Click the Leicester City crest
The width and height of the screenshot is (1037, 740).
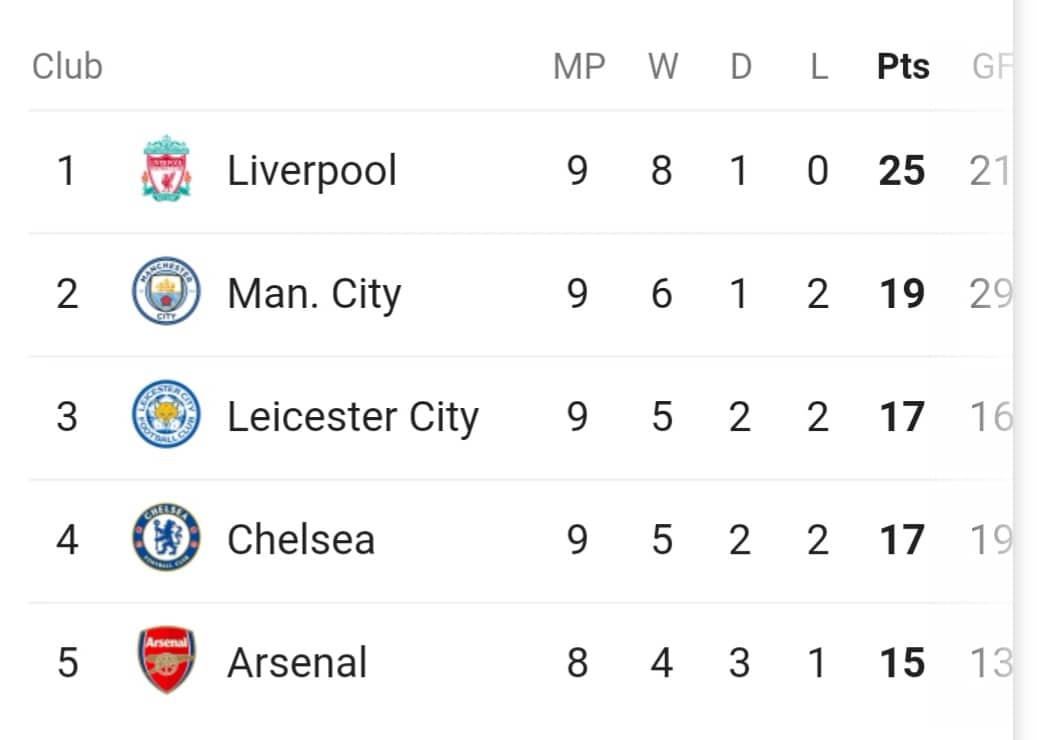[x=166, y=414]
